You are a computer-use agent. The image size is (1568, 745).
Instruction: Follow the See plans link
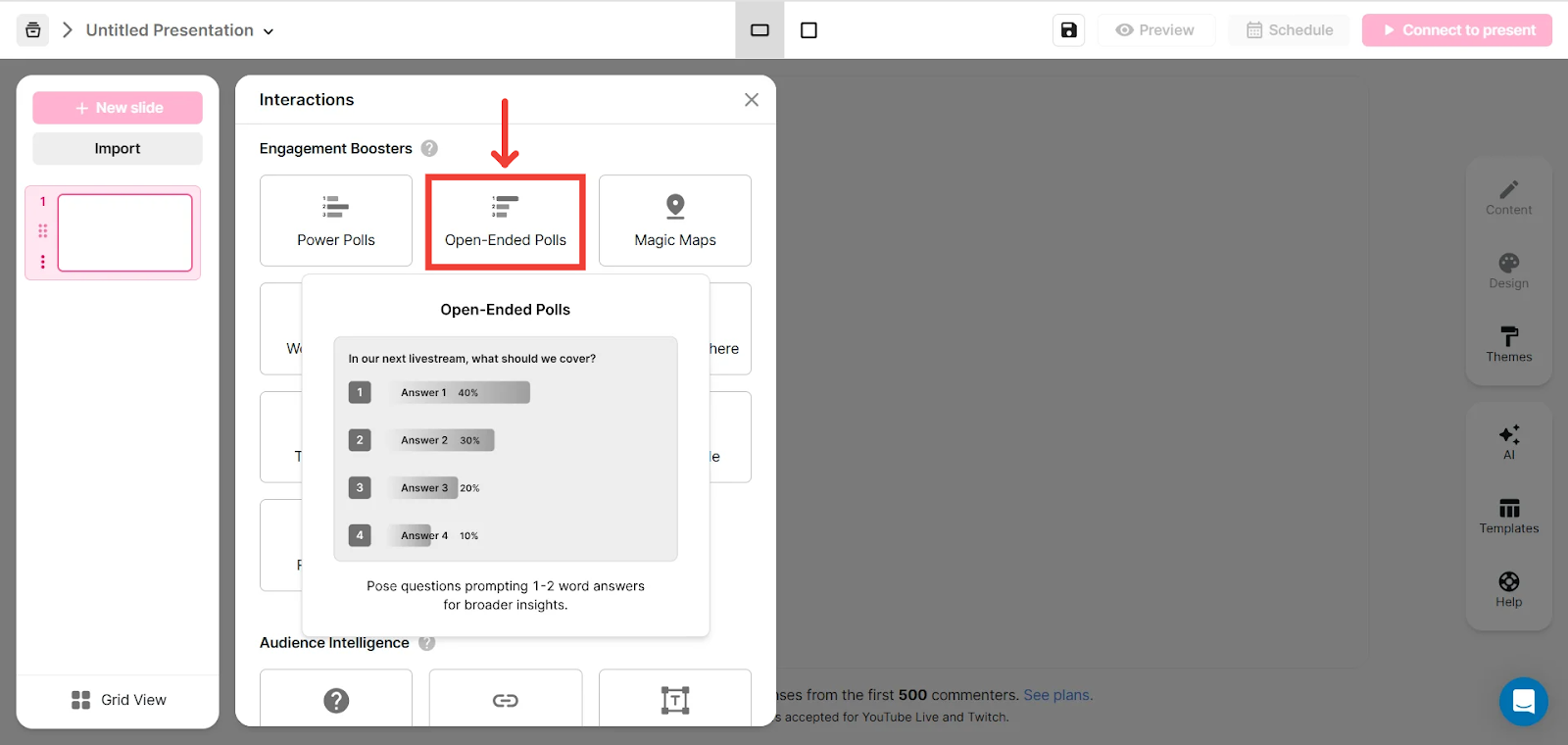click(1056, 695)
